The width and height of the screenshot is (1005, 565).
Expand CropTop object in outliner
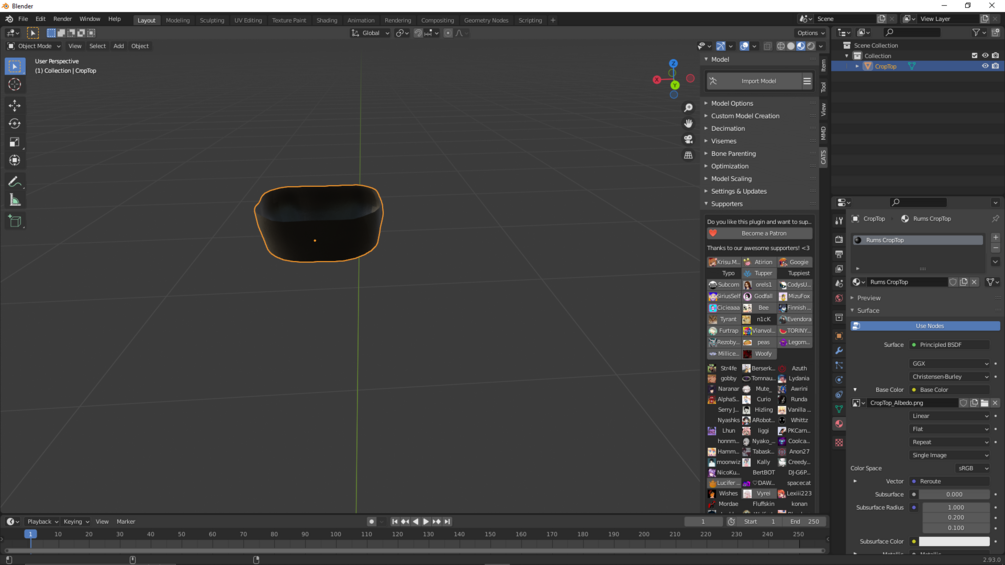click(x=858, y=66)
